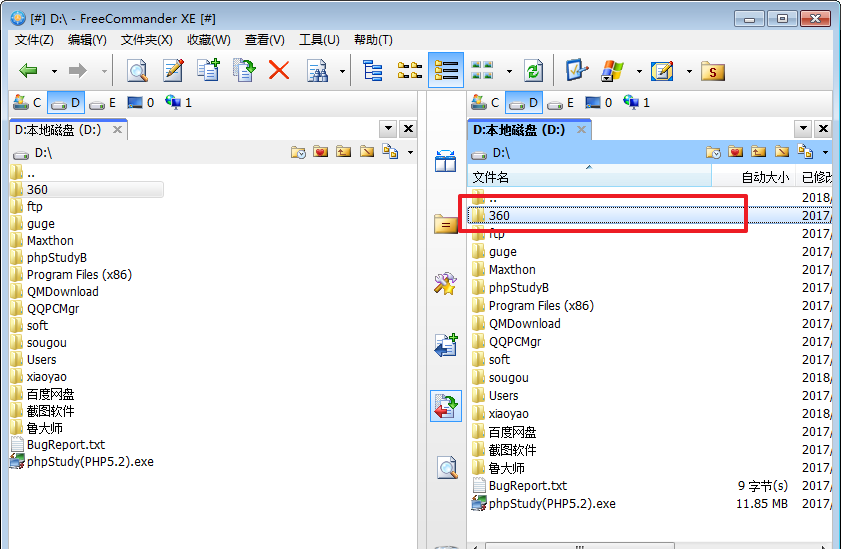Click the yellow S folder icon
The image size is (841, 549).
coord(713,71)
